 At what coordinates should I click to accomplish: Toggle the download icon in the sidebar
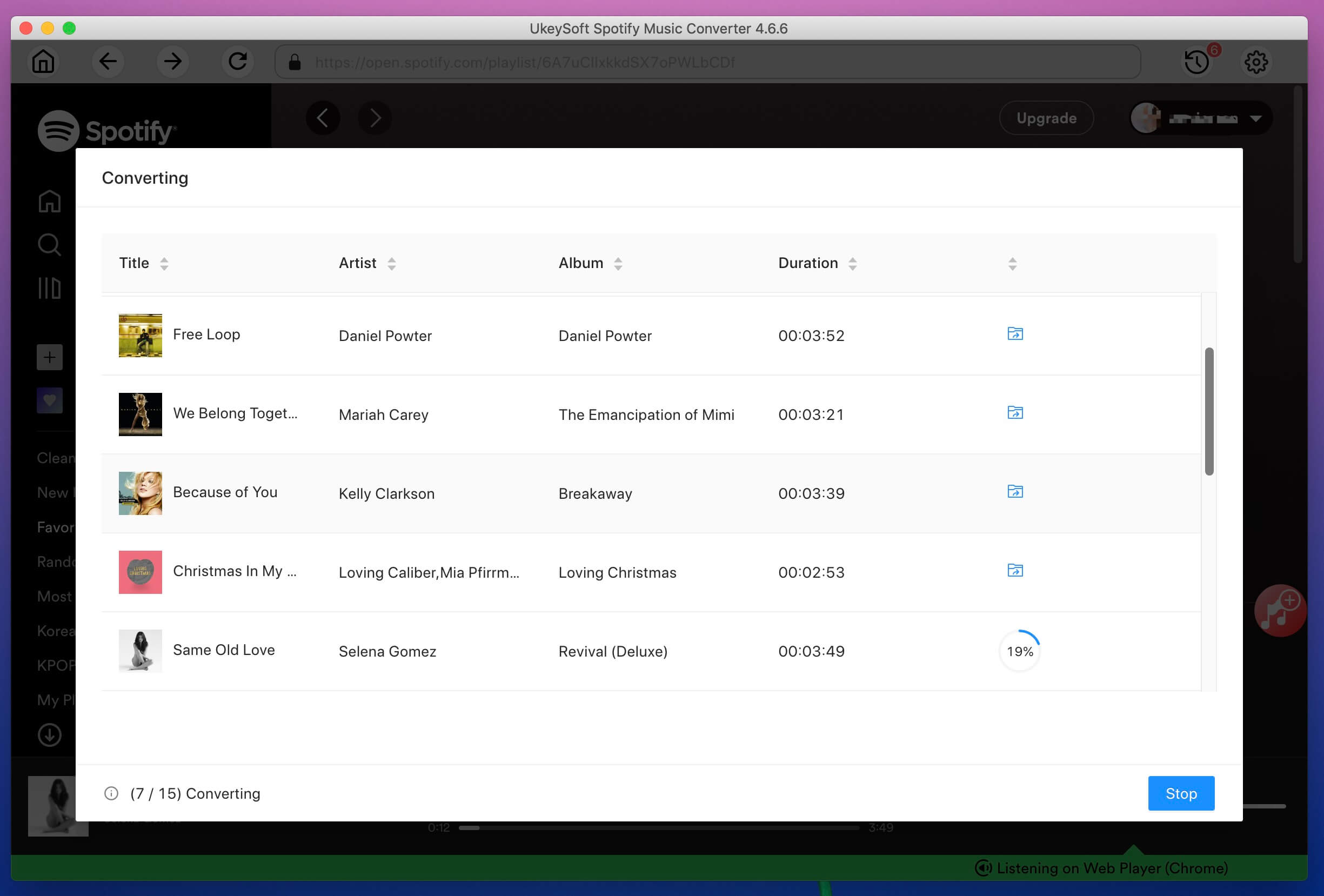pos(50,735)
